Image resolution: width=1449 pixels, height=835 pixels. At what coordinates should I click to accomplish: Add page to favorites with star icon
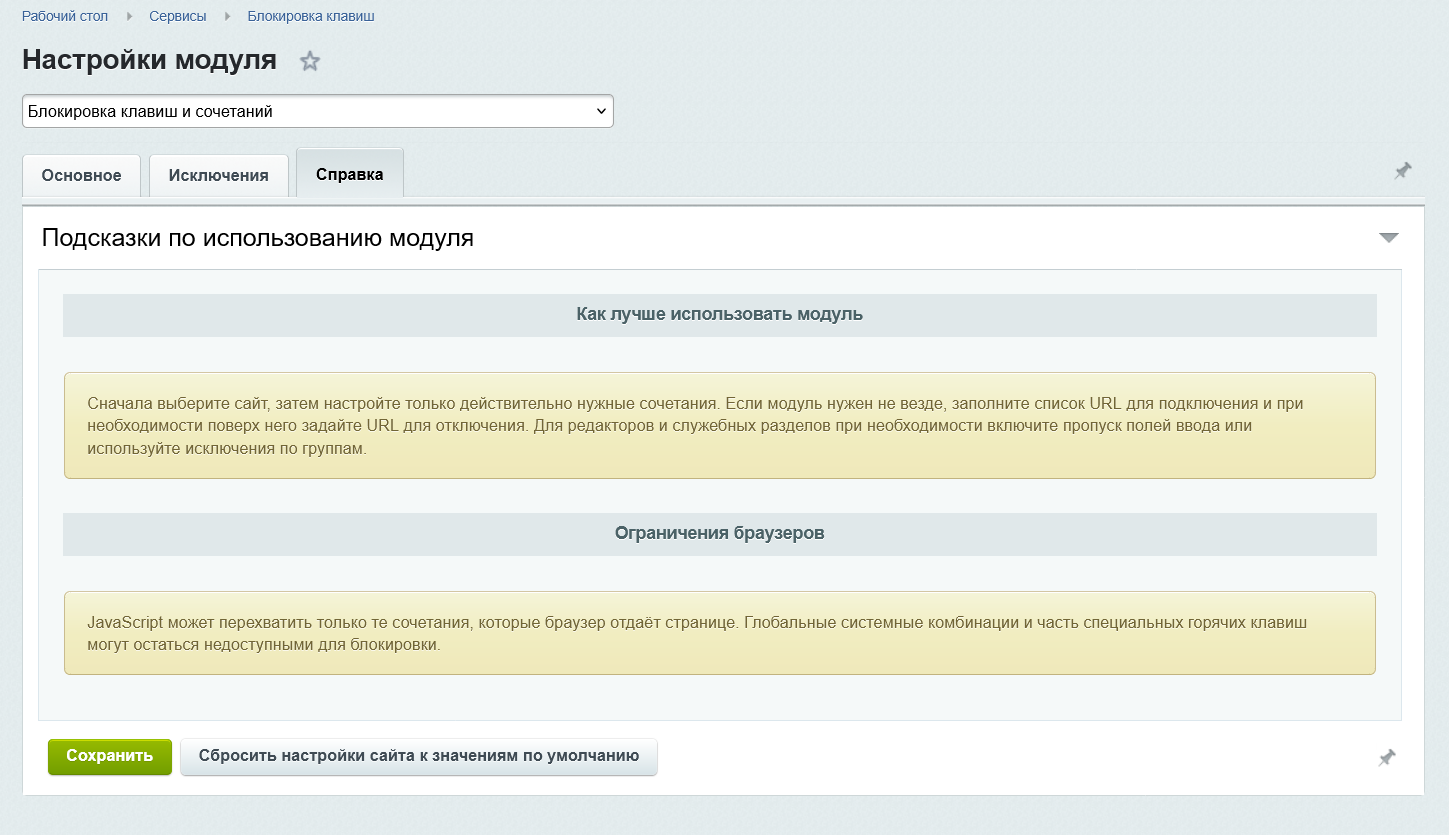click(x=310, y=61)
